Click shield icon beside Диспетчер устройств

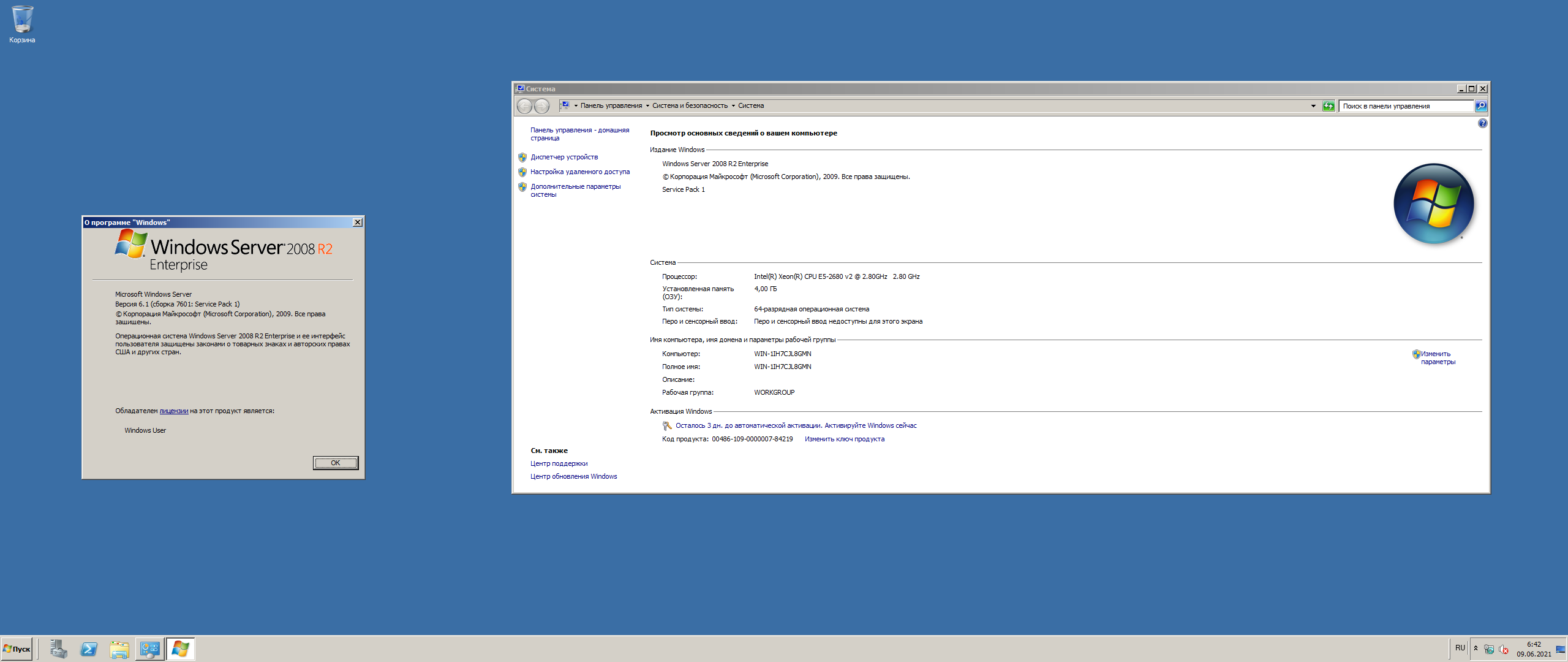click(x=522, y=158)
